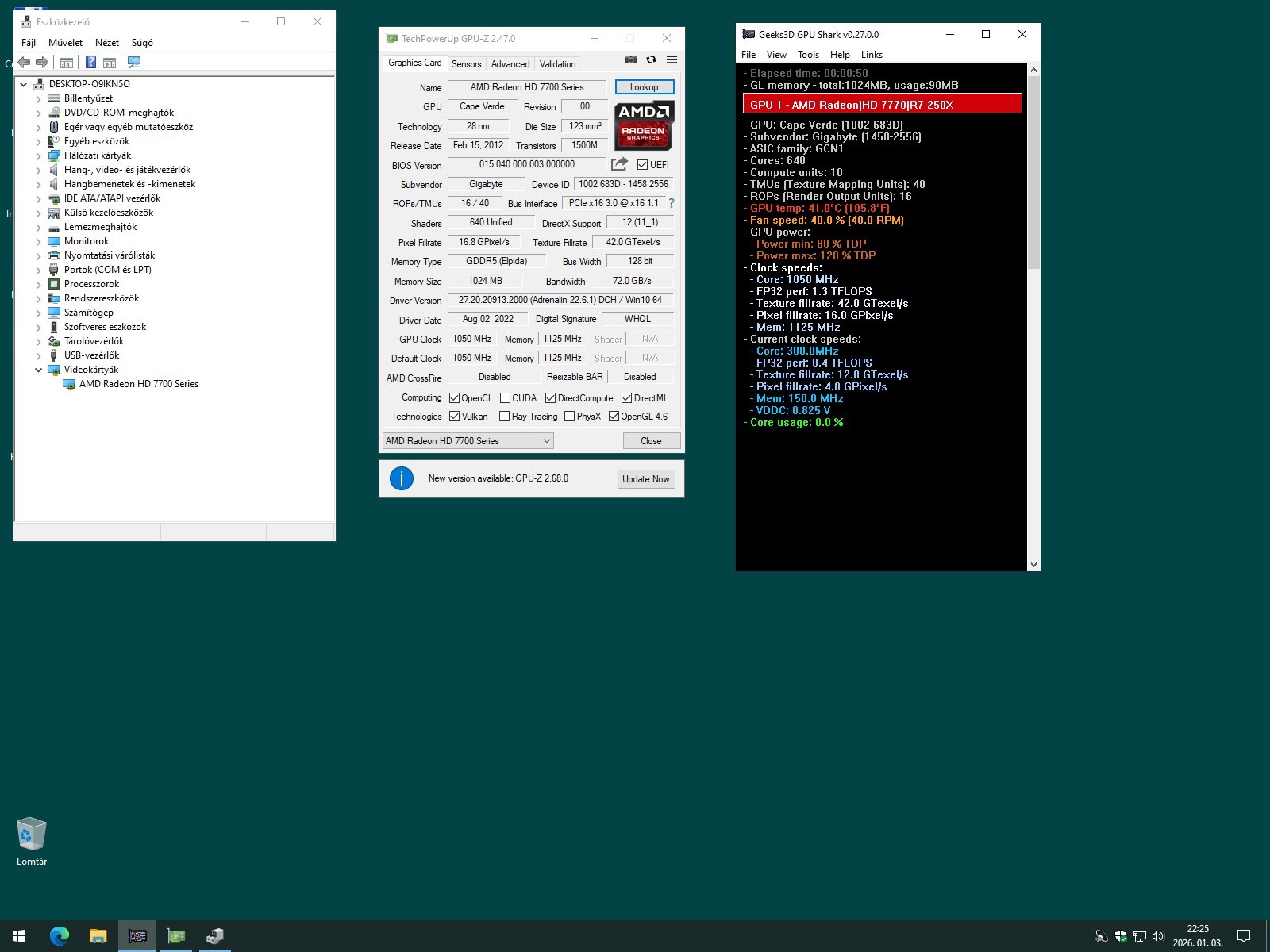Click the GPU-Z taskbar icon

click(176, 936)
